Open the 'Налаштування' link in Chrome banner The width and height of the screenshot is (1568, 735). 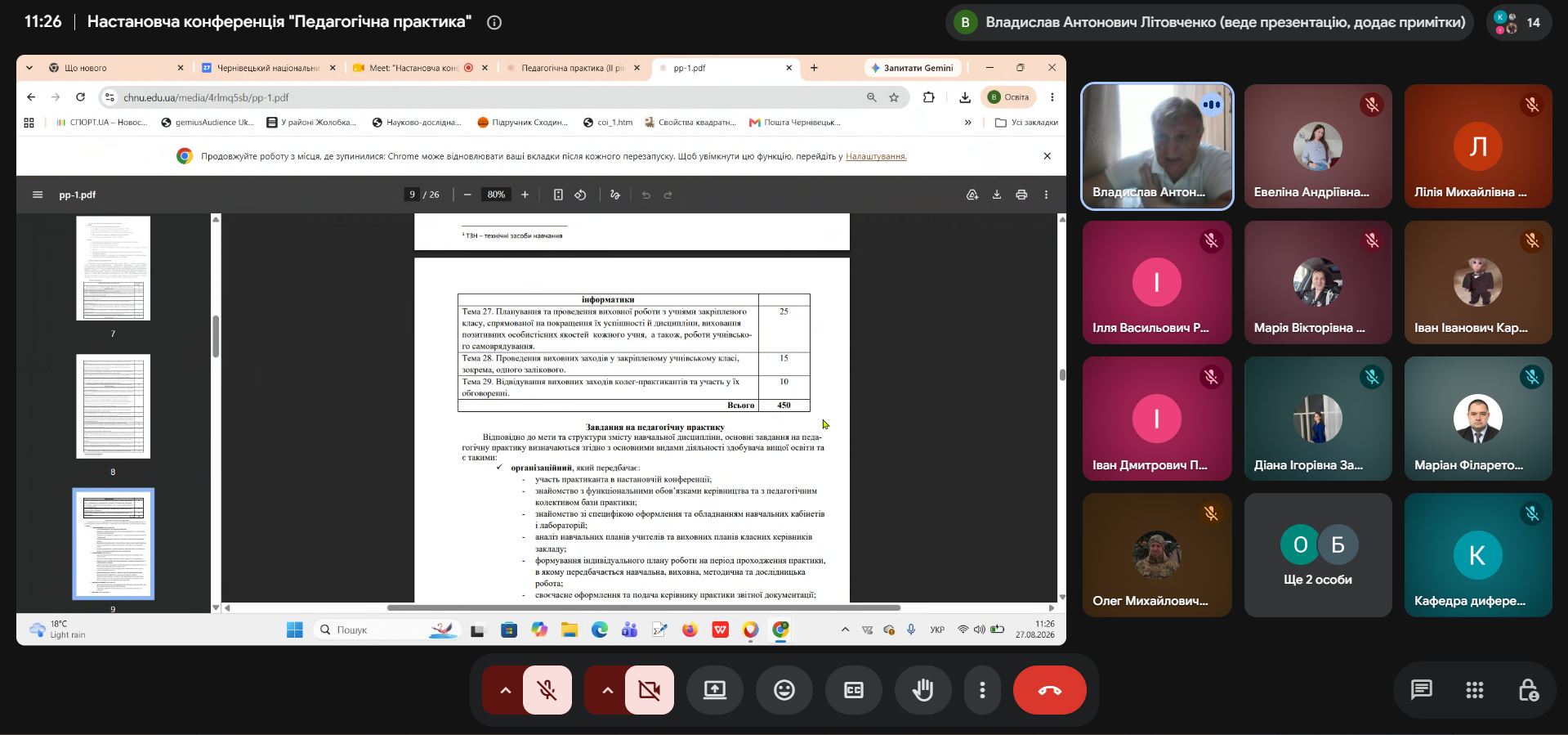coord(876,156)
